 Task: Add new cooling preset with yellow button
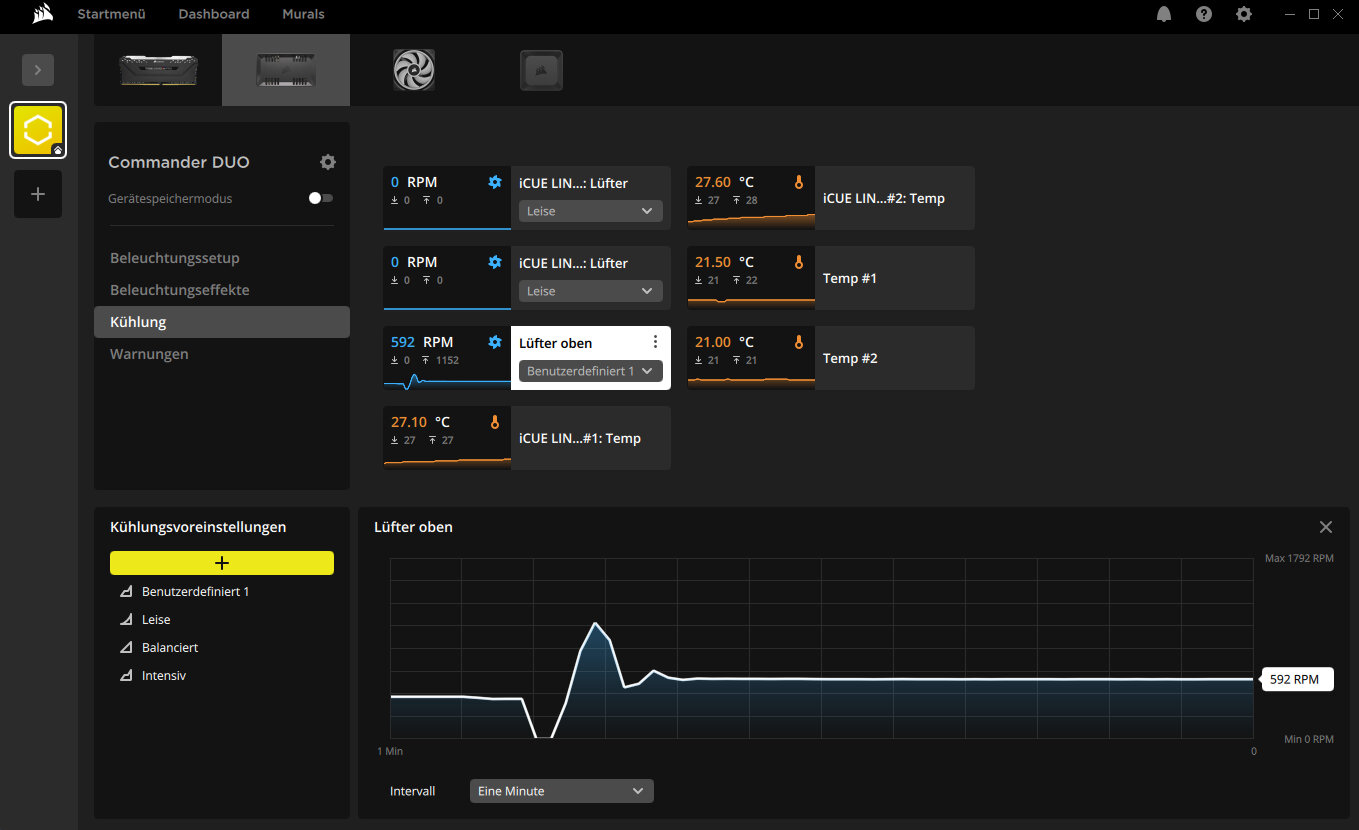222,563
